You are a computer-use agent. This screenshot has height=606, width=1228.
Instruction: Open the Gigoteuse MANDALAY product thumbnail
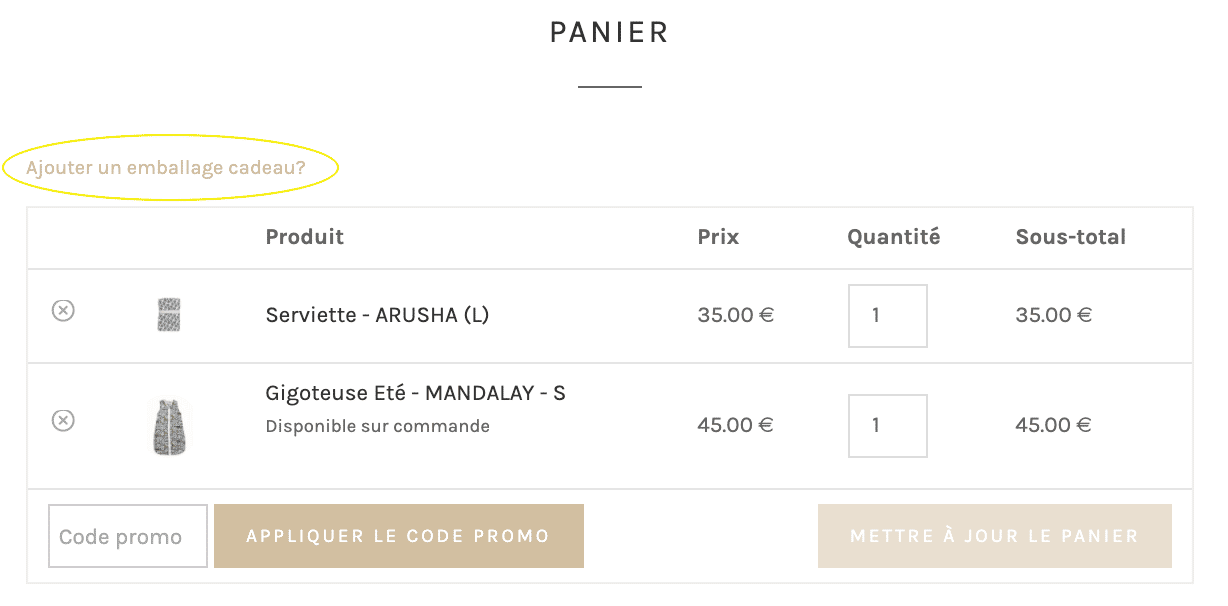click(168, 426)
